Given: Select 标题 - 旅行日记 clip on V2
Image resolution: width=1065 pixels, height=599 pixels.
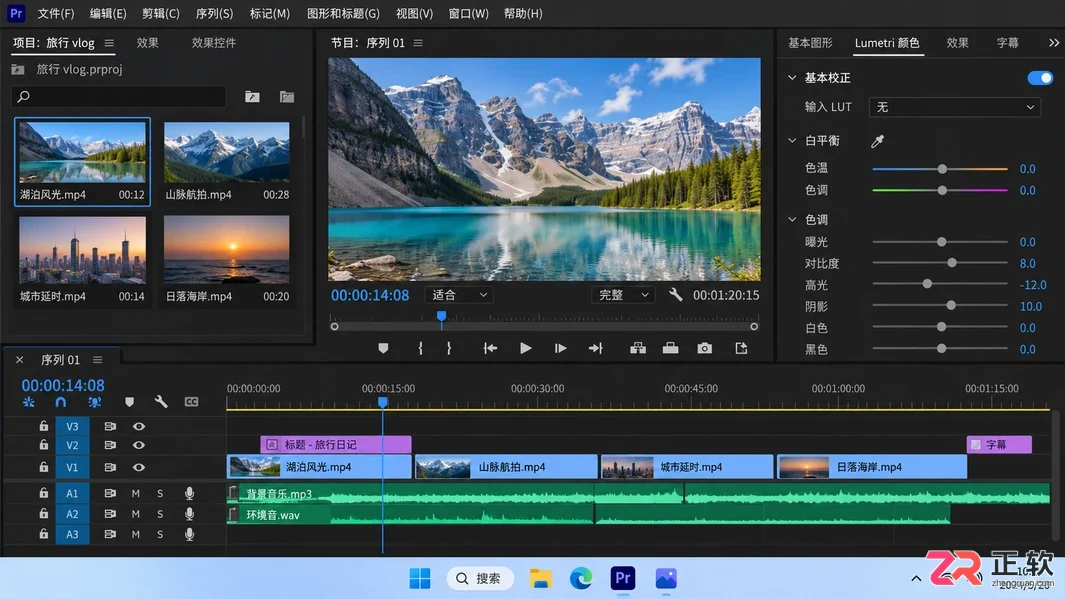Looking at the screenshot, I should tap(336, 445).
